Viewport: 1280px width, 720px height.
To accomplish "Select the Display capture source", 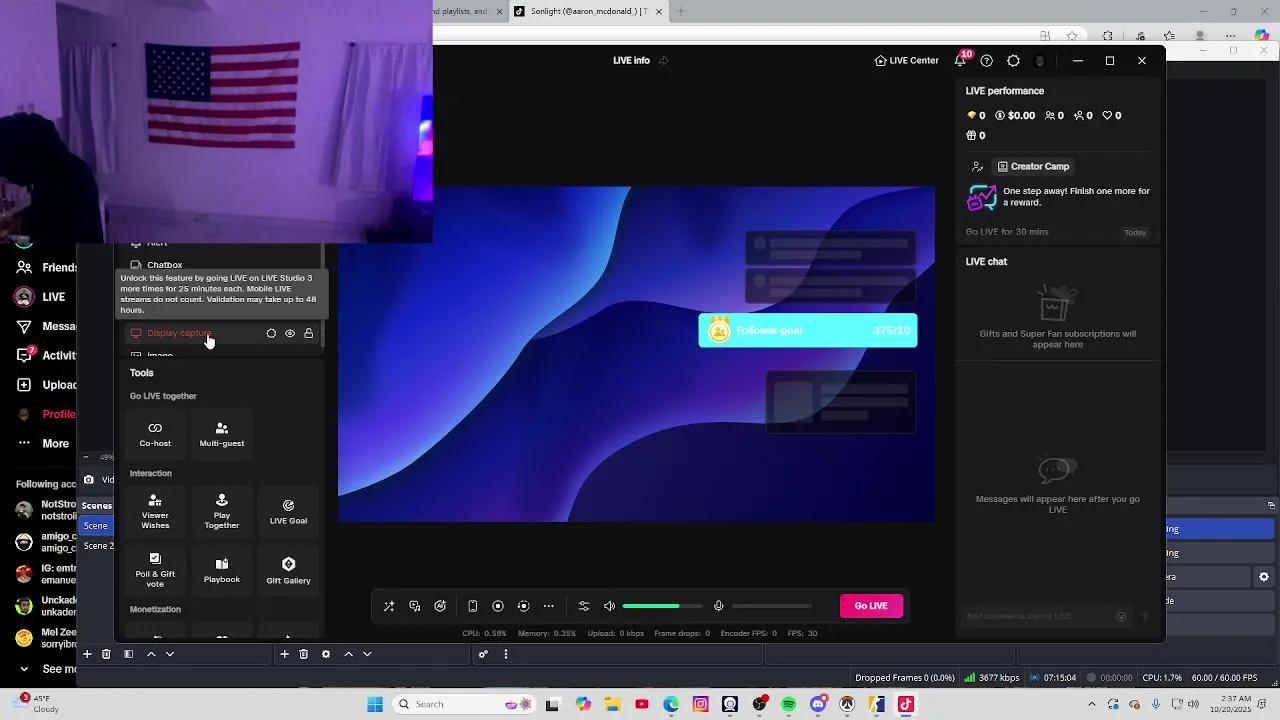I will [x=222, y=333].
